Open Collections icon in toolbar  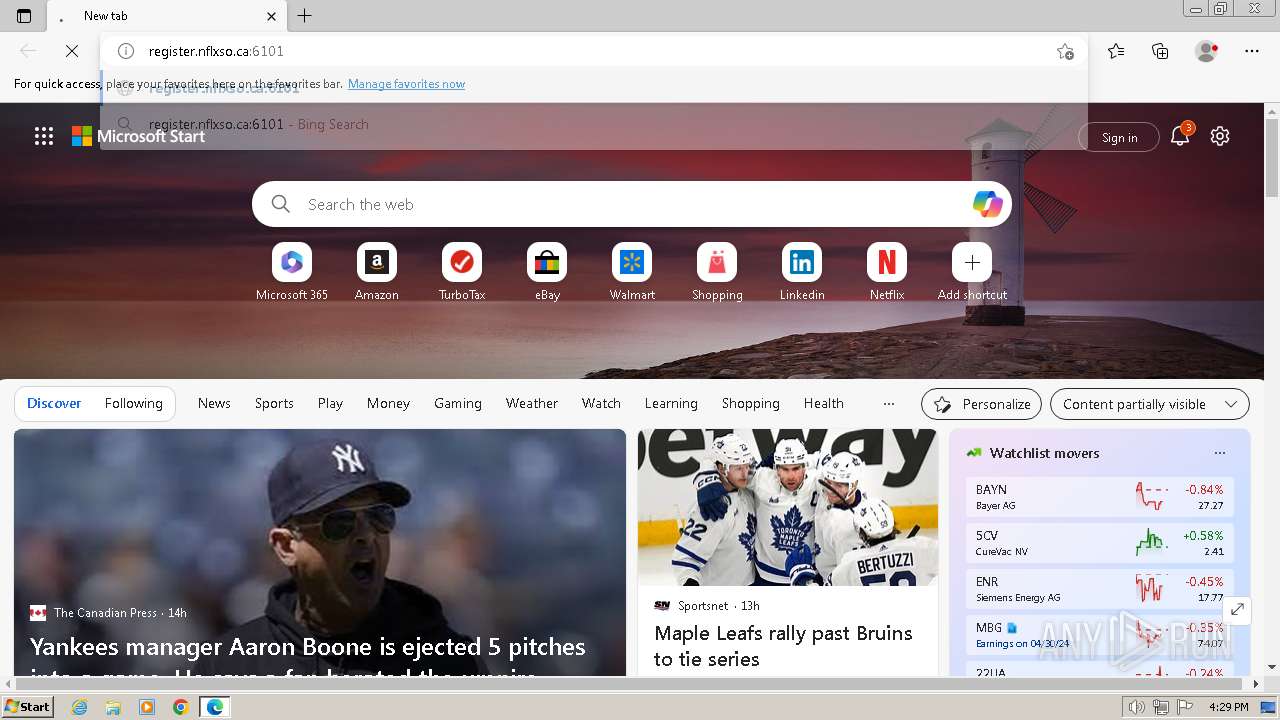1160,51
